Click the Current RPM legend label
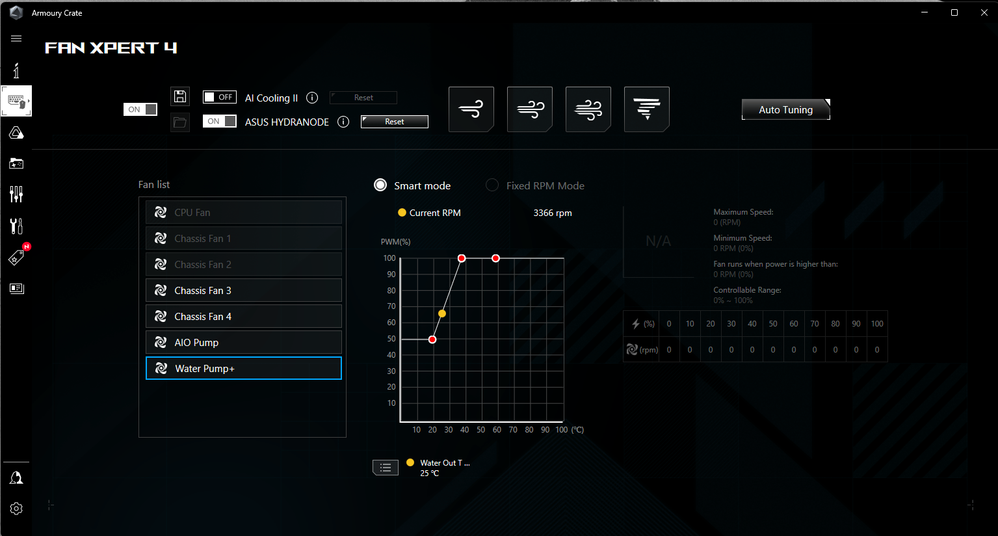Image resolution: width=998 pixels, height=536 pixels. tap(435, 213)
